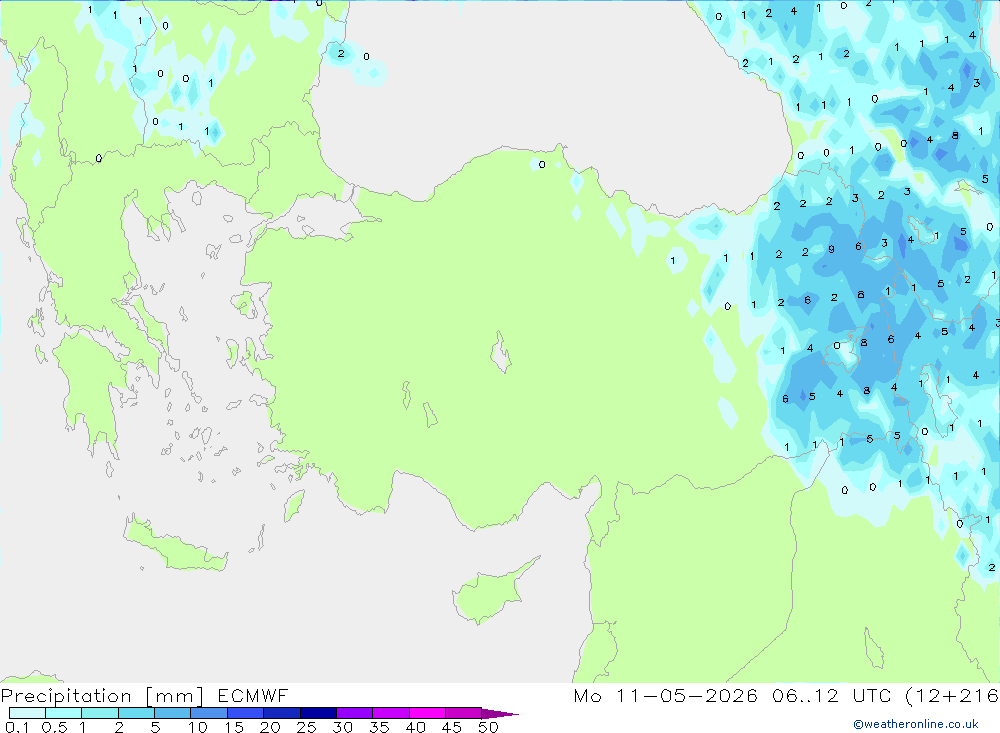Click the 35–40 mm purple legend swatch
Viewport: 1000px width, 733px height.
pos(391,713)
